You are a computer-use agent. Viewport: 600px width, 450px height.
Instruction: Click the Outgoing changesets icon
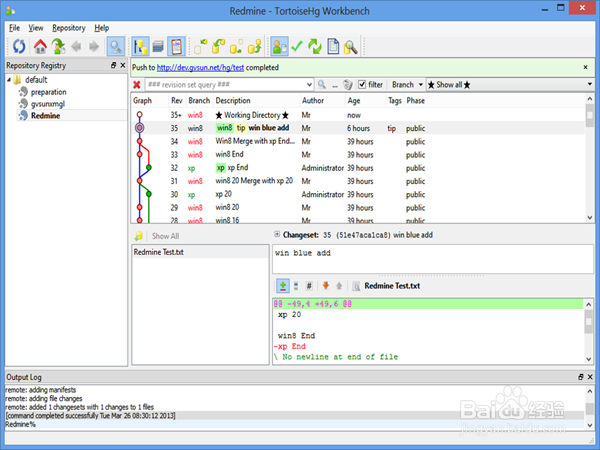[x=236, y=46]
